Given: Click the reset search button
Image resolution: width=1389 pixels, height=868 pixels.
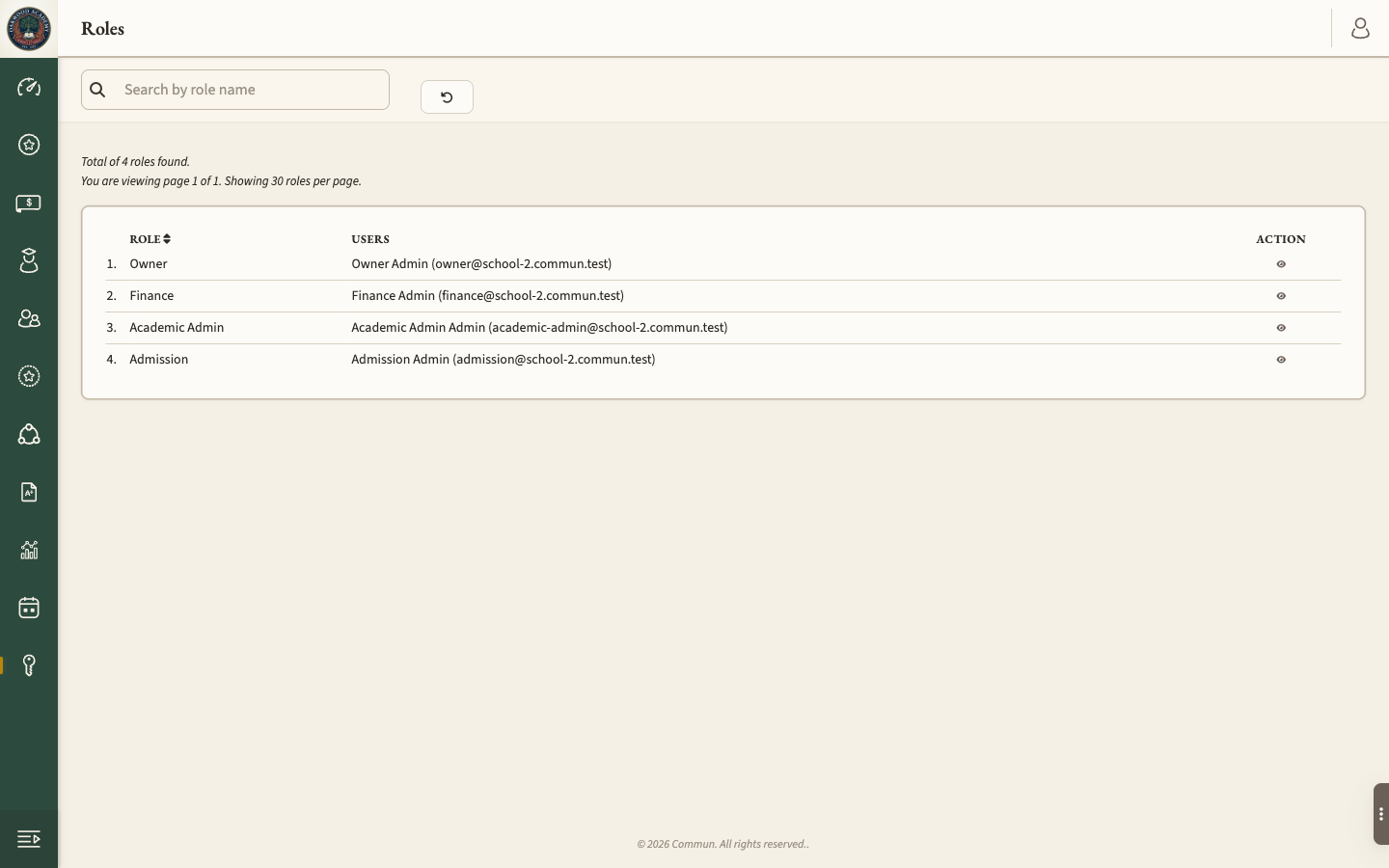Looking at the screenshot, I should (x=447, y=96).
